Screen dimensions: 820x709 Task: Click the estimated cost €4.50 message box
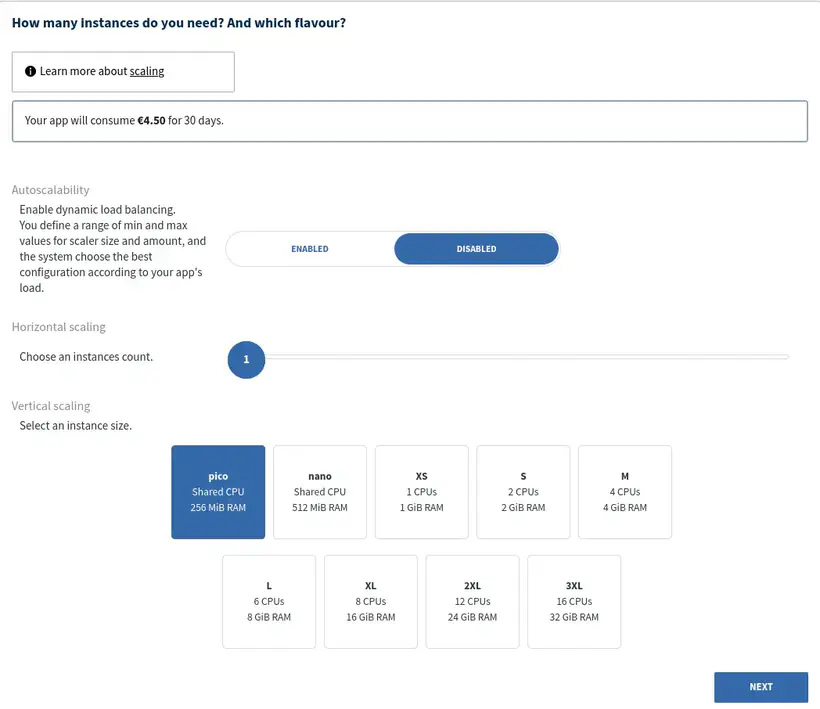click(x=409, y=121)
